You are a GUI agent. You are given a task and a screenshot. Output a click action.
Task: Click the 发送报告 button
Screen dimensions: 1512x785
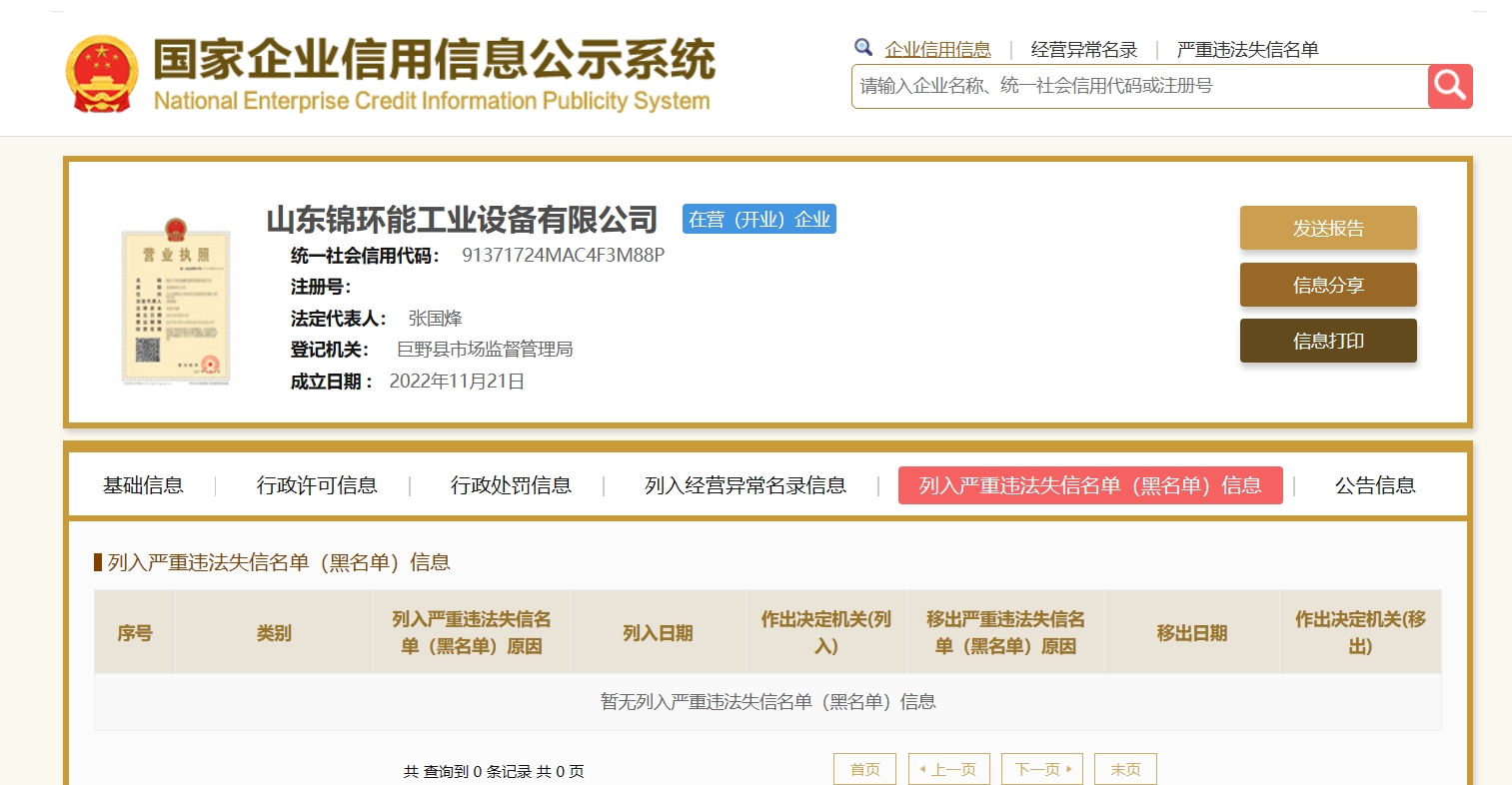point(1328,228)
